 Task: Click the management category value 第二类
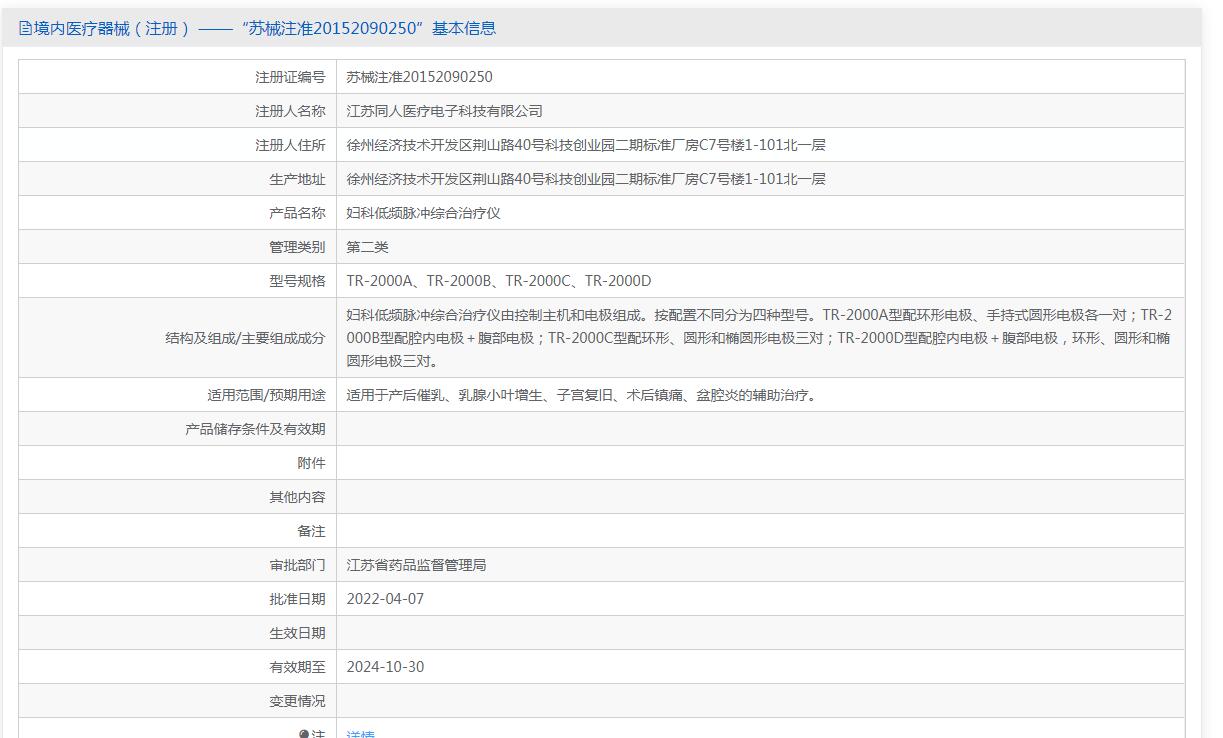click(368, 247)
